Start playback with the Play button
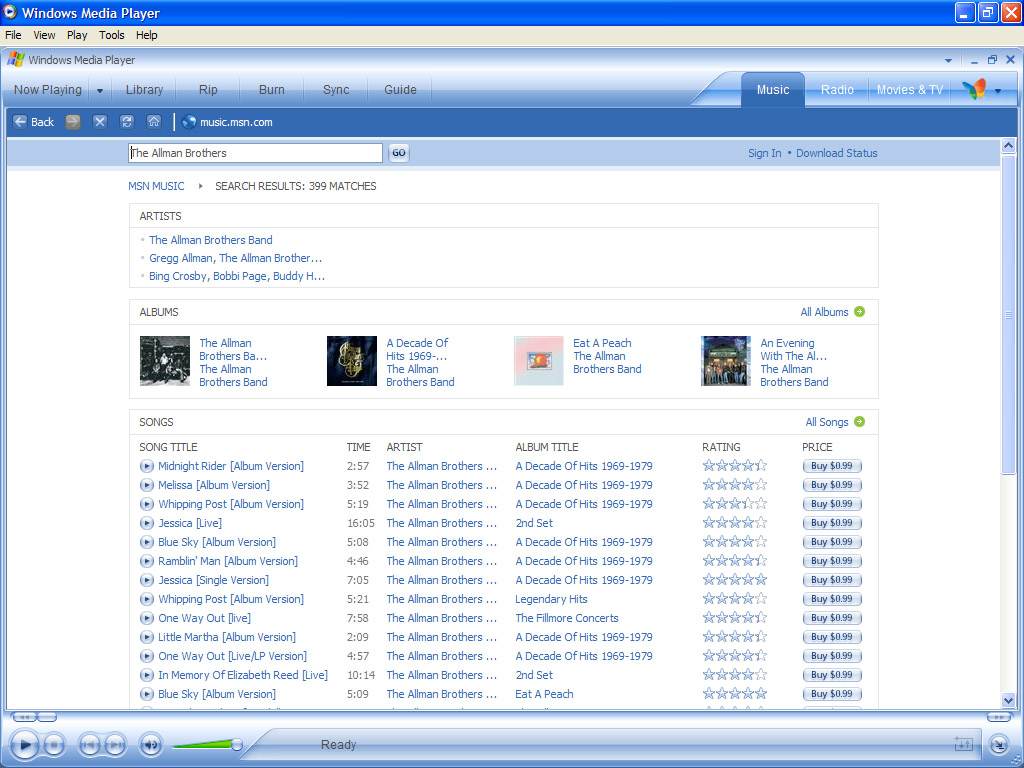 coord(25,744)
